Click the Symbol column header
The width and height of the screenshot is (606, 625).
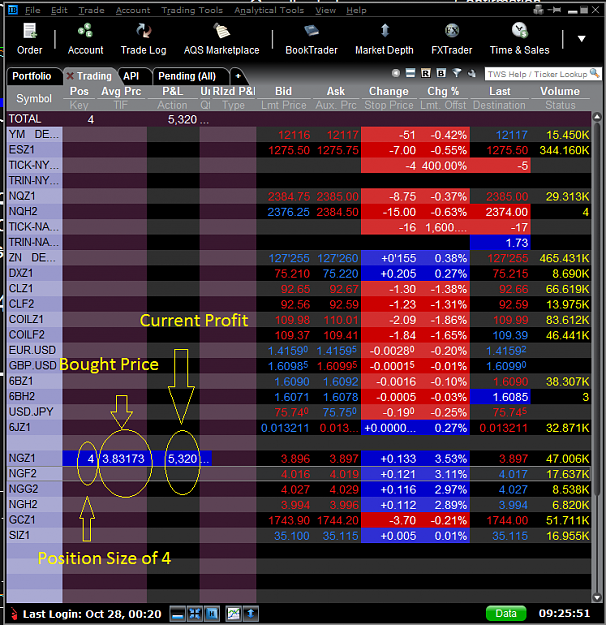click(34, 98)
